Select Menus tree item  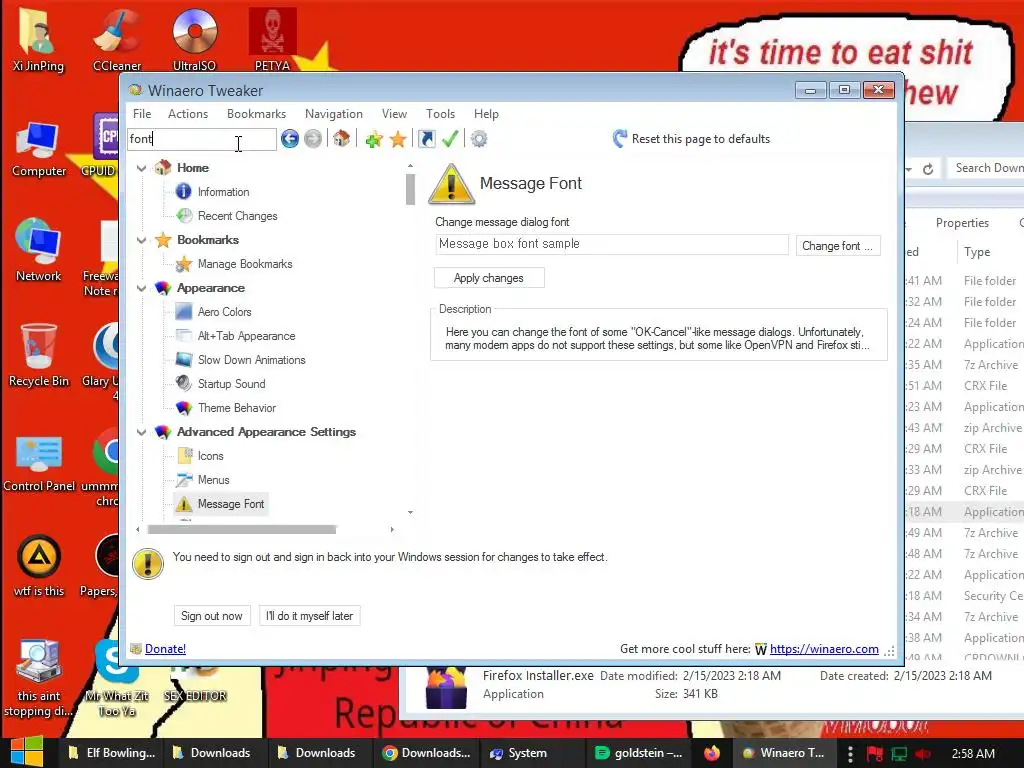pos(214,480)
